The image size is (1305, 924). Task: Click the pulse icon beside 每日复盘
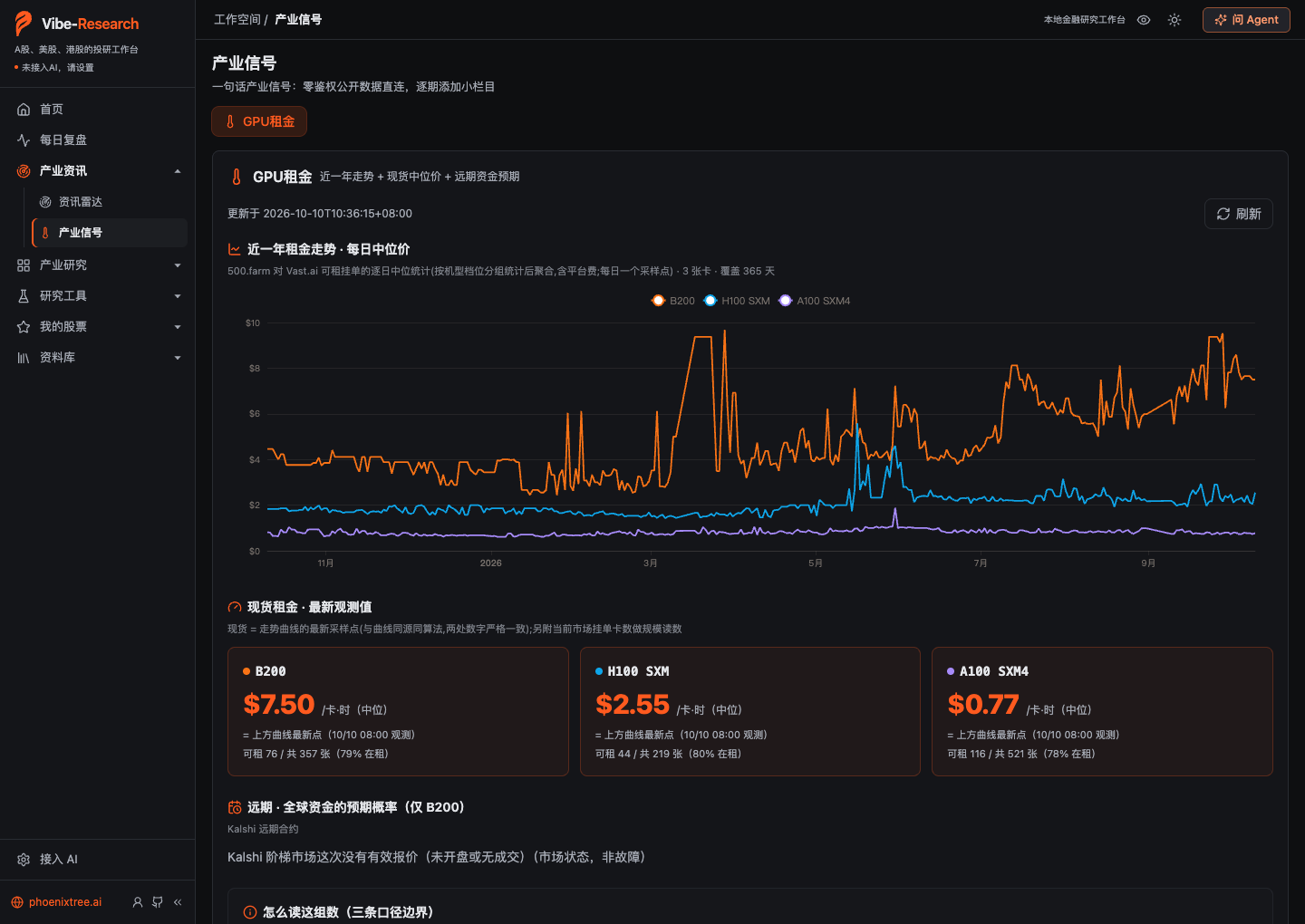point(24,140)
